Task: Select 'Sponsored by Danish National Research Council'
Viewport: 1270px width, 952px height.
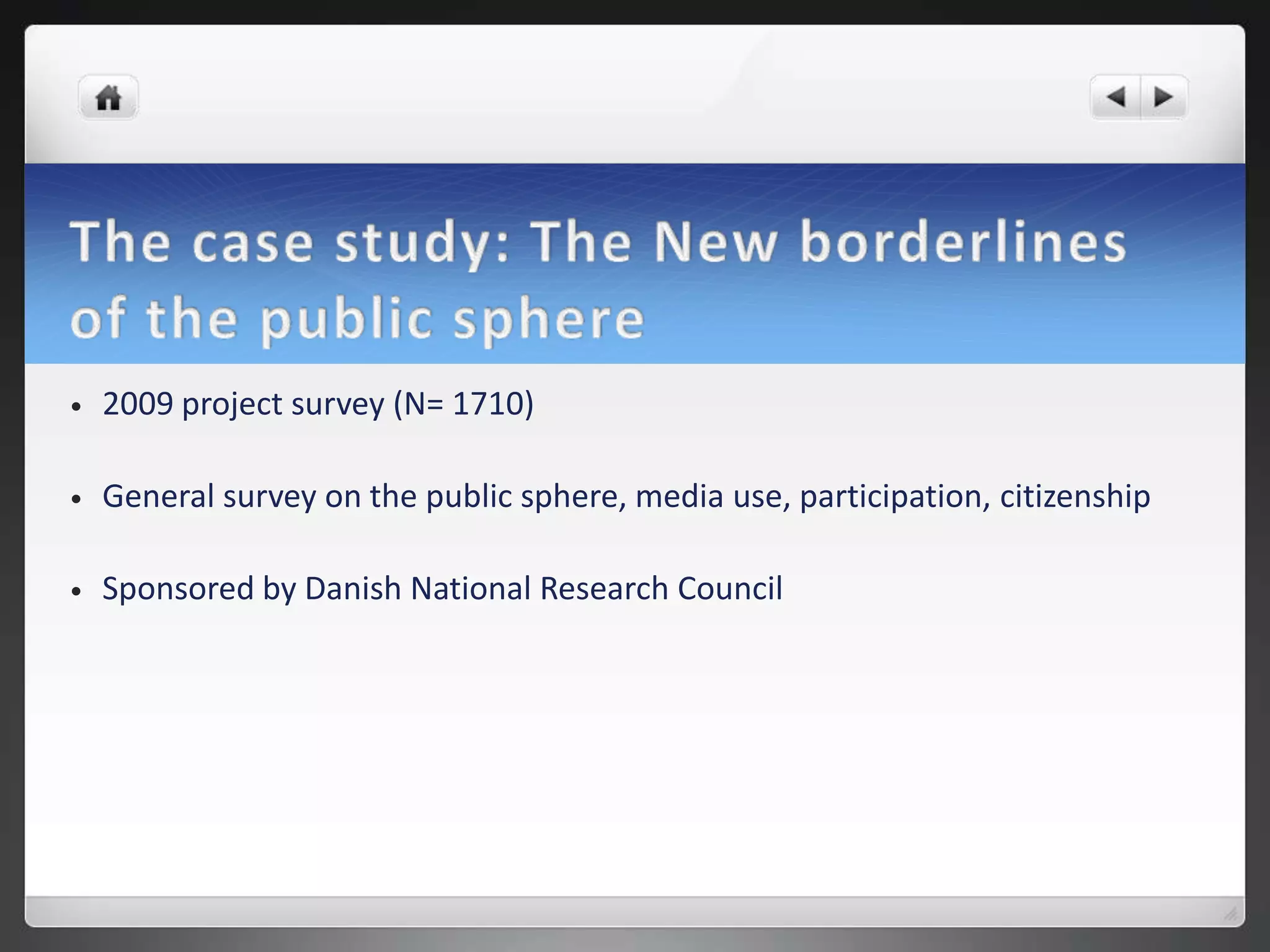Action: pos(442,589)
